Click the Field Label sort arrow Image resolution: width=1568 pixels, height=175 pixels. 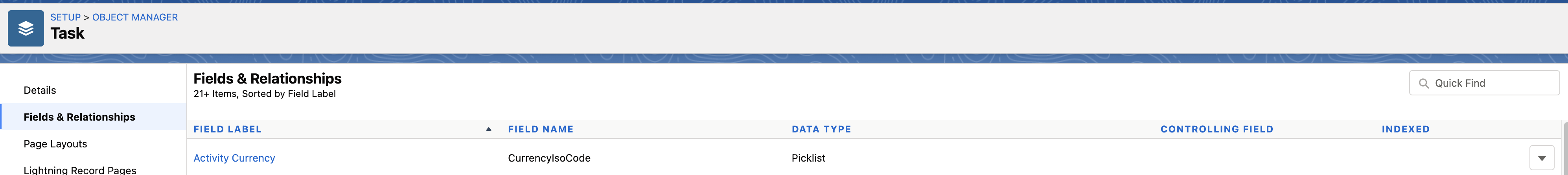click(x=488, y=129)
